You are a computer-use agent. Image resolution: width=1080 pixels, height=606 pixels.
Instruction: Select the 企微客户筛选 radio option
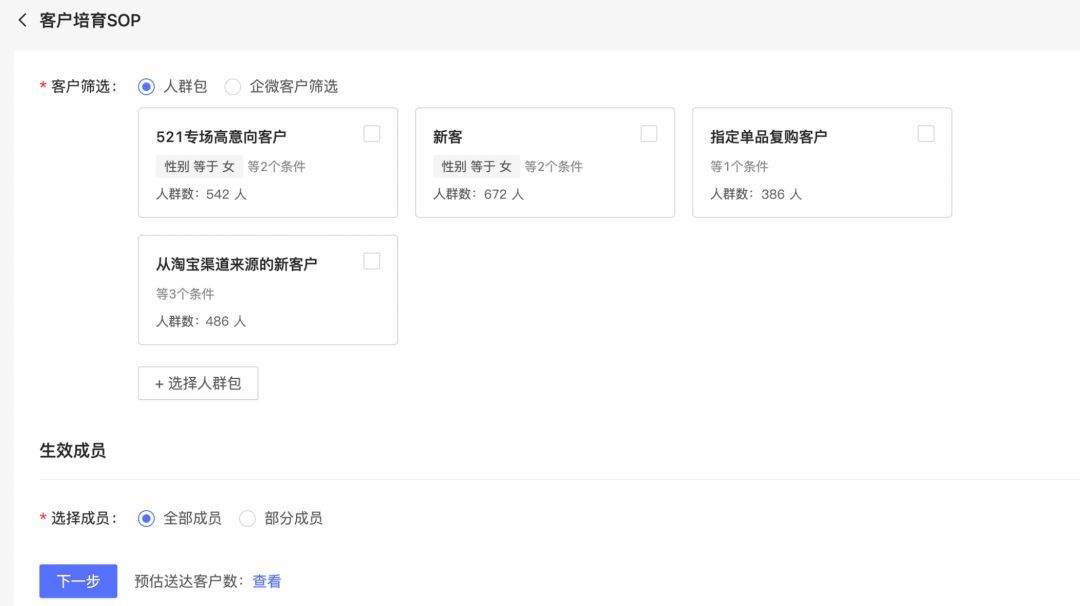coord(233,87)
